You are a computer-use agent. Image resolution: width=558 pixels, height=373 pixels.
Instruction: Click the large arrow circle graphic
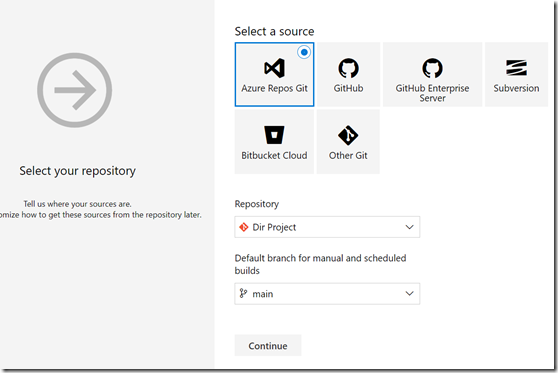[x=75, y=90]
